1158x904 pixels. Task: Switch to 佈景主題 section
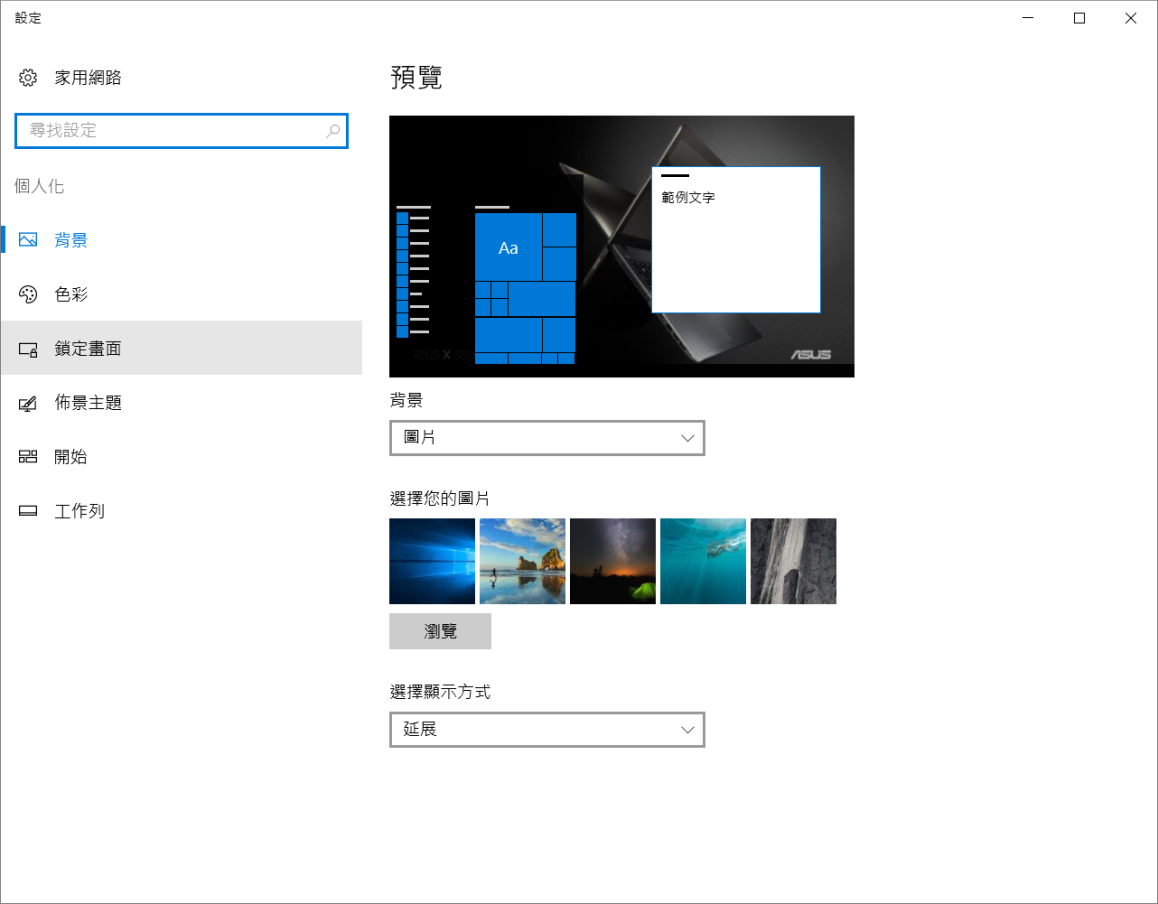click(x=88, y=403)
